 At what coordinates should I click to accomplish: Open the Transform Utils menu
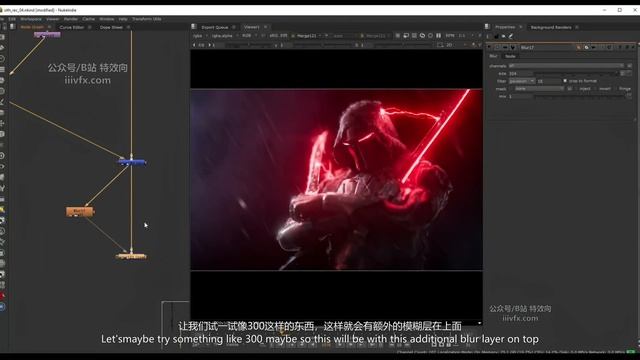(147, 19)
